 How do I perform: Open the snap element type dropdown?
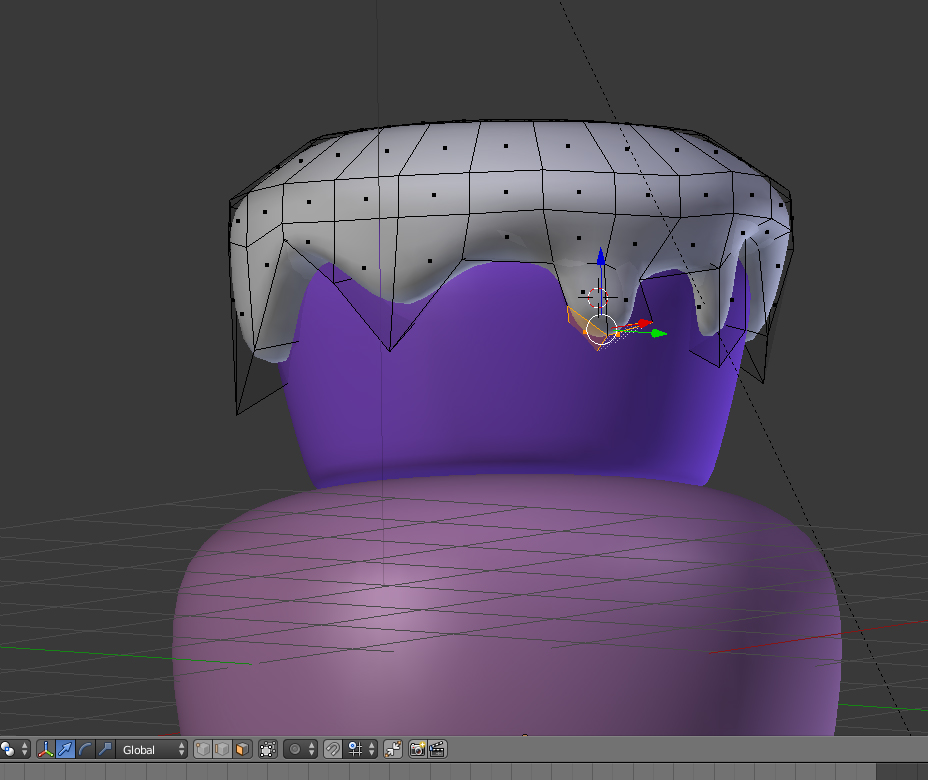(360, 749)
